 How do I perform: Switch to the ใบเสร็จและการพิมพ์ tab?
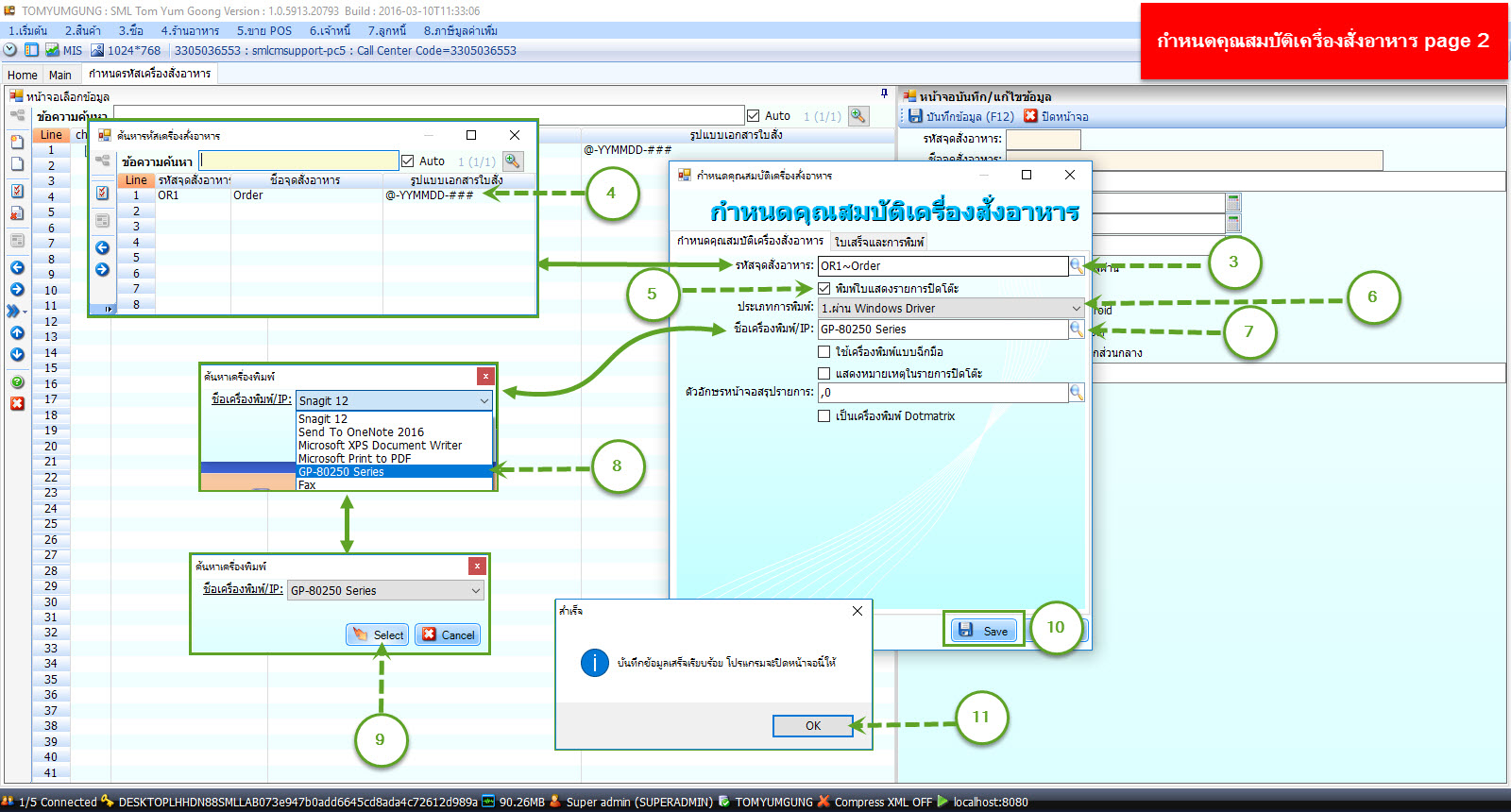(878, 243)
